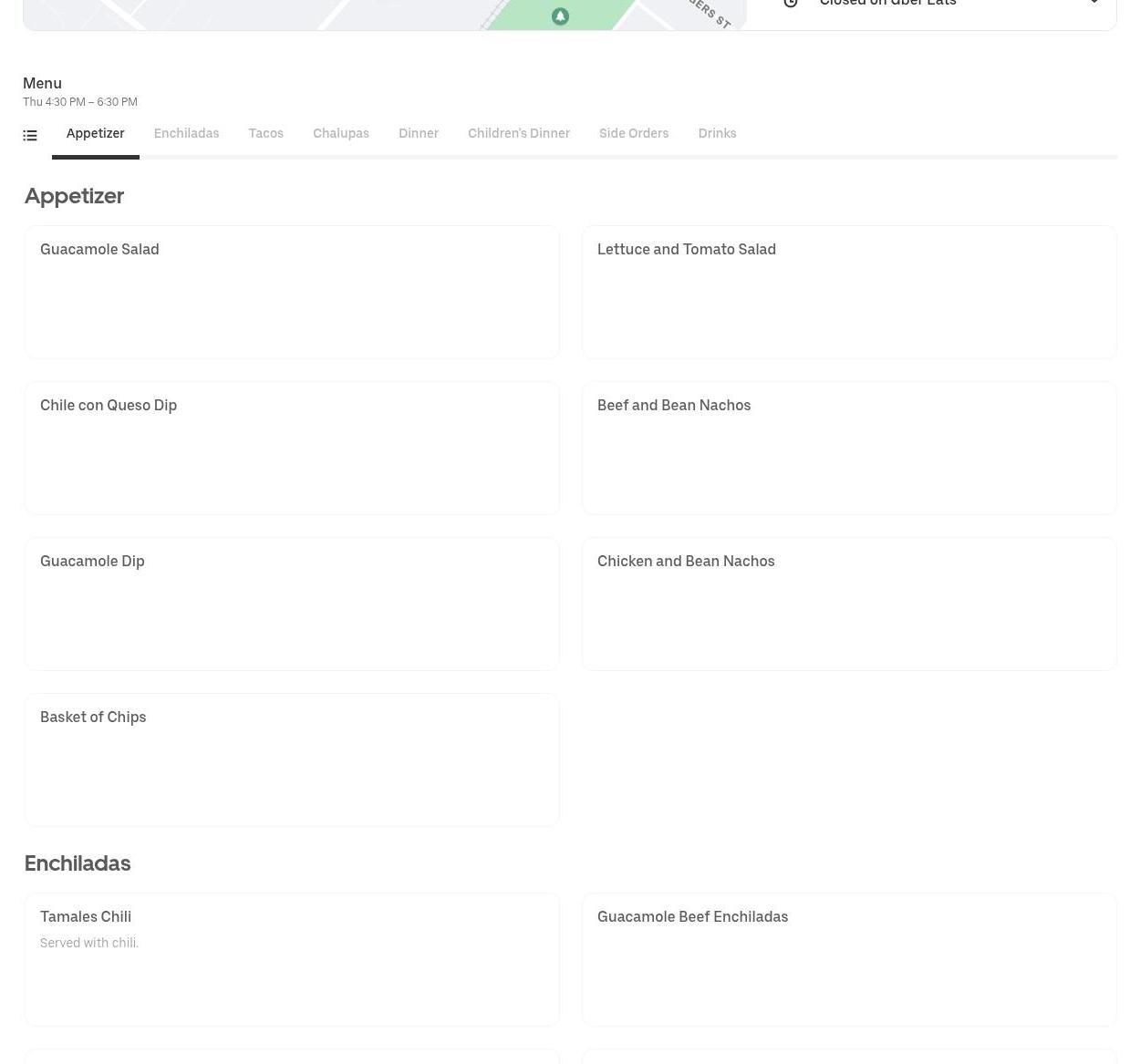The width and height of the screenshot is (1140, 1064).
Task: Switch to the Side Orders tab
Action: tap(633, 134)
